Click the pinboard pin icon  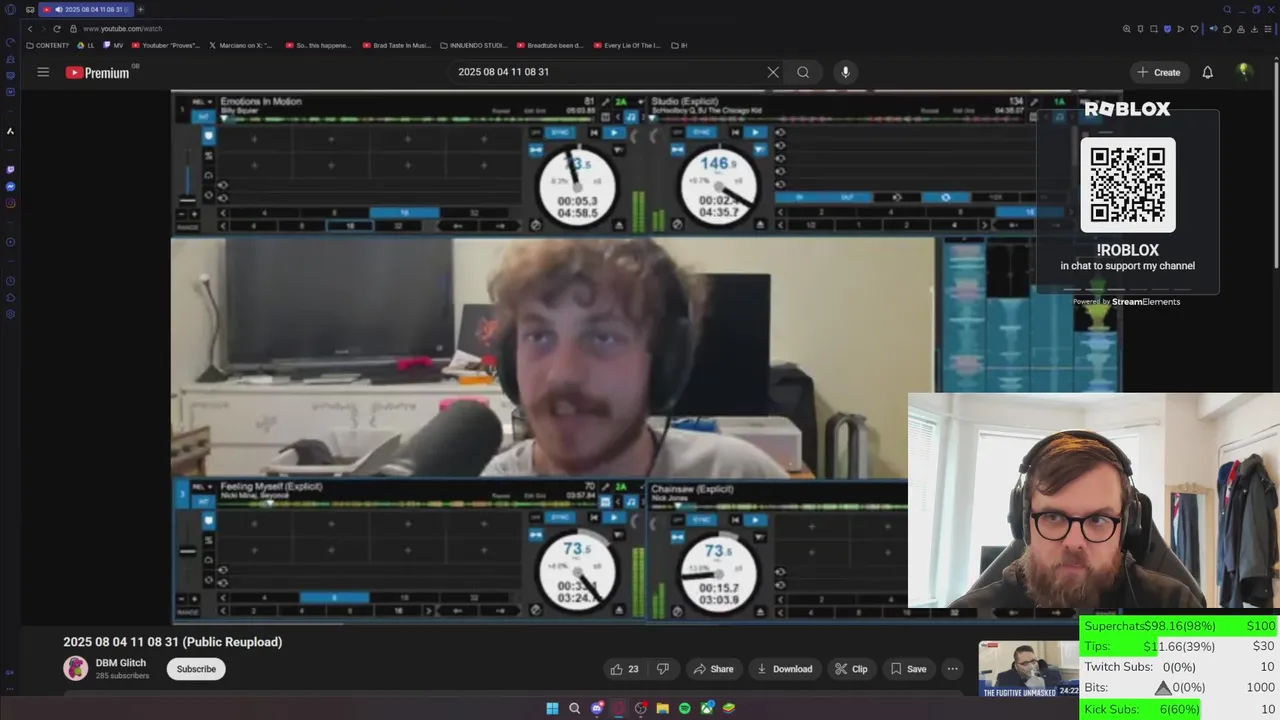coord(1141,29)
